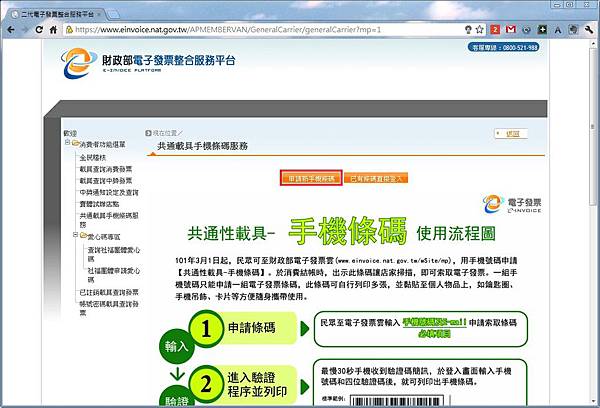This screenshot has height=408, width=600.
Task: Click the page scrollbar down arrow
Action: 593,401
